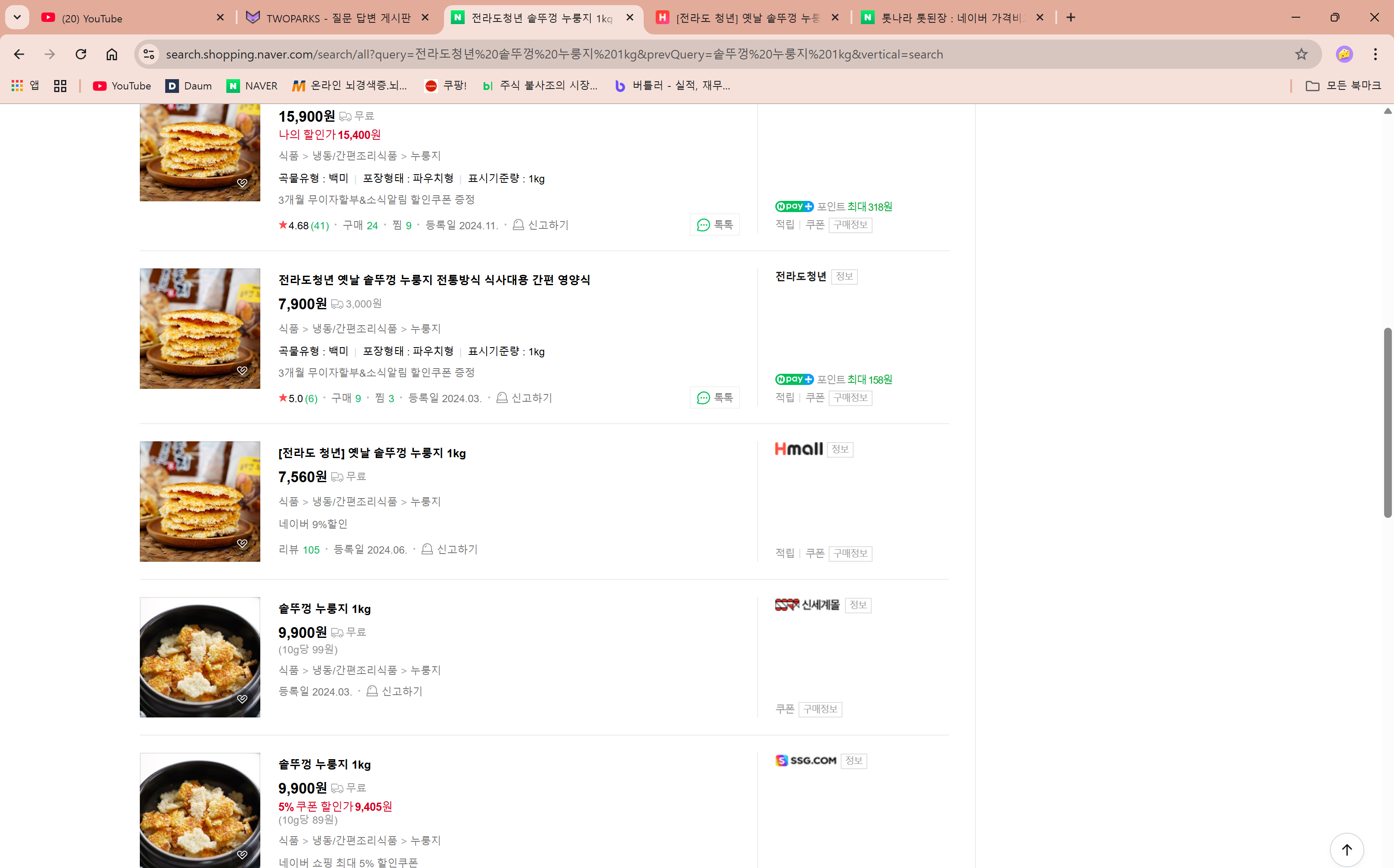Open [전라도 청년] 옛날 솥뚜껑 누룽지 1kg link
This screenshot has height=868, width=1394.
pos(371,453)
